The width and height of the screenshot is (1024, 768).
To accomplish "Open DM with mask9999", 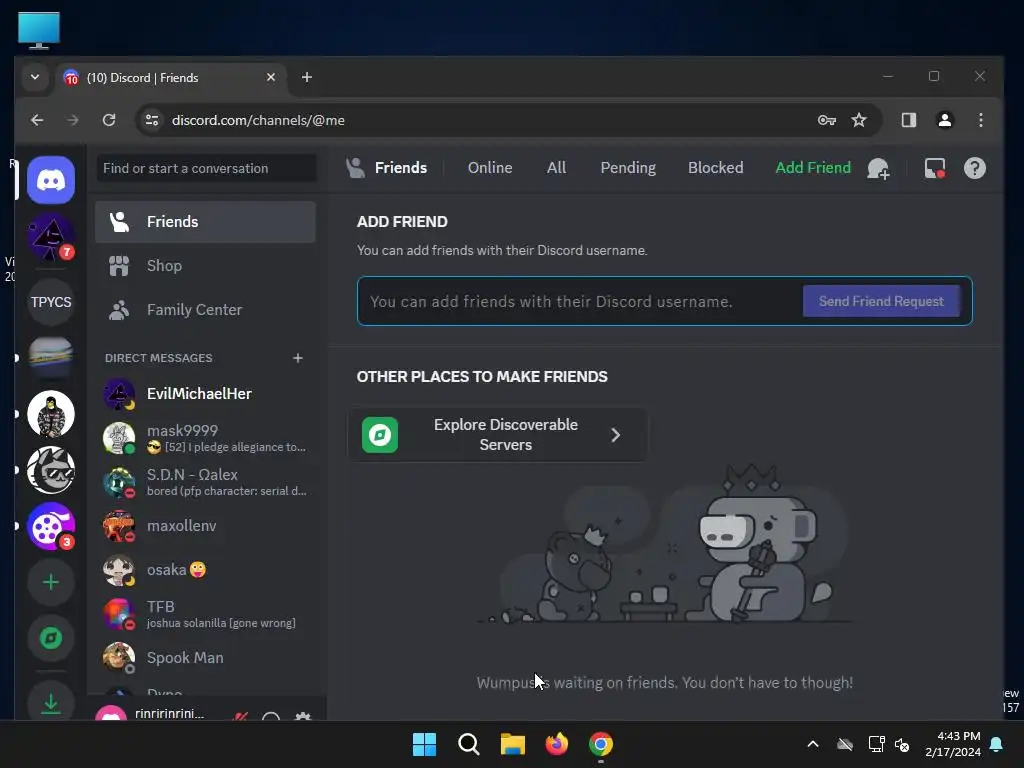I will 205,438.
